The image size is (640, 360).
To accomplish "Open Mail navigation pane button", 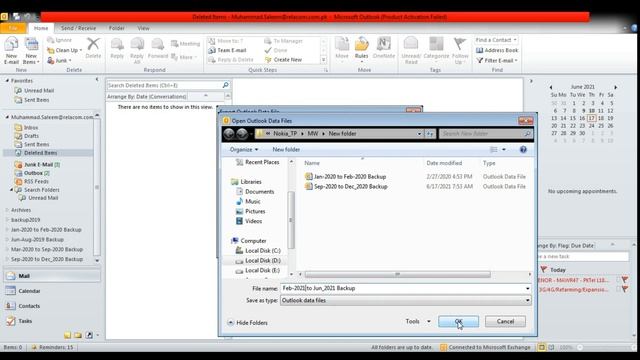I will pyautogui.click(x=51, y=276).
